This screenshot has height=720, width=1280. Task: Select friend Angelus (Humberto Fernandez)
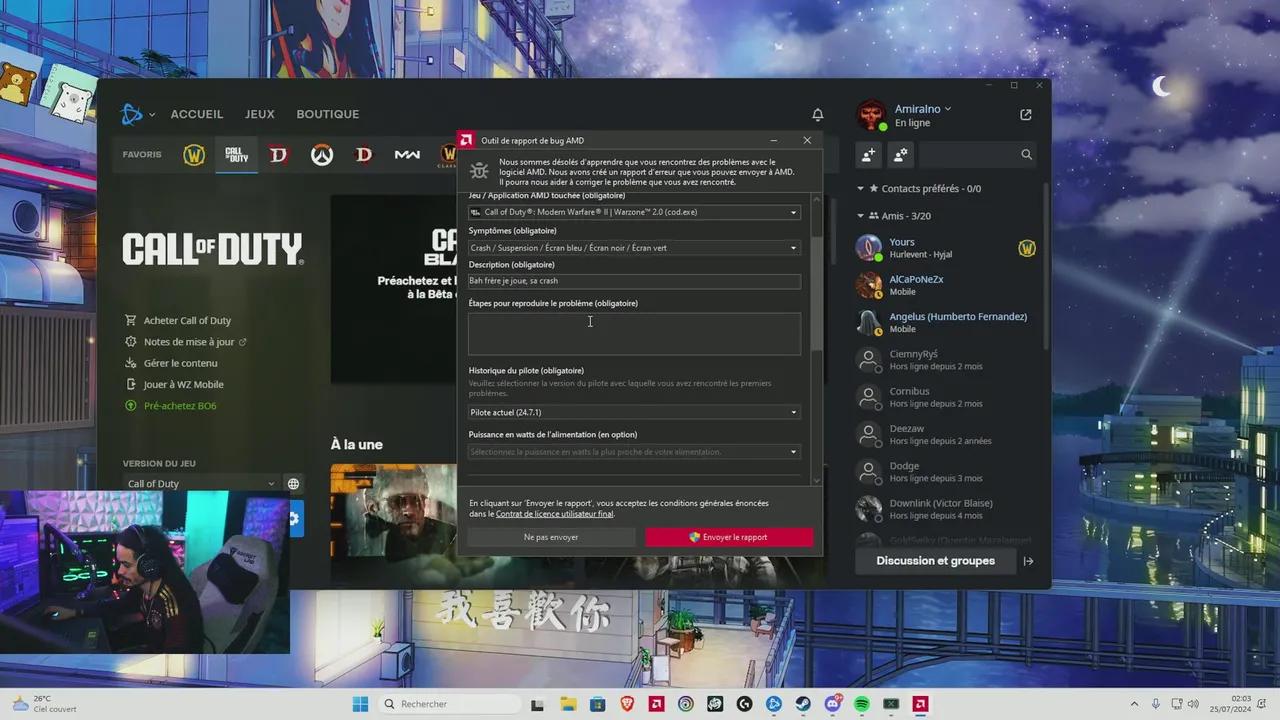946,322
